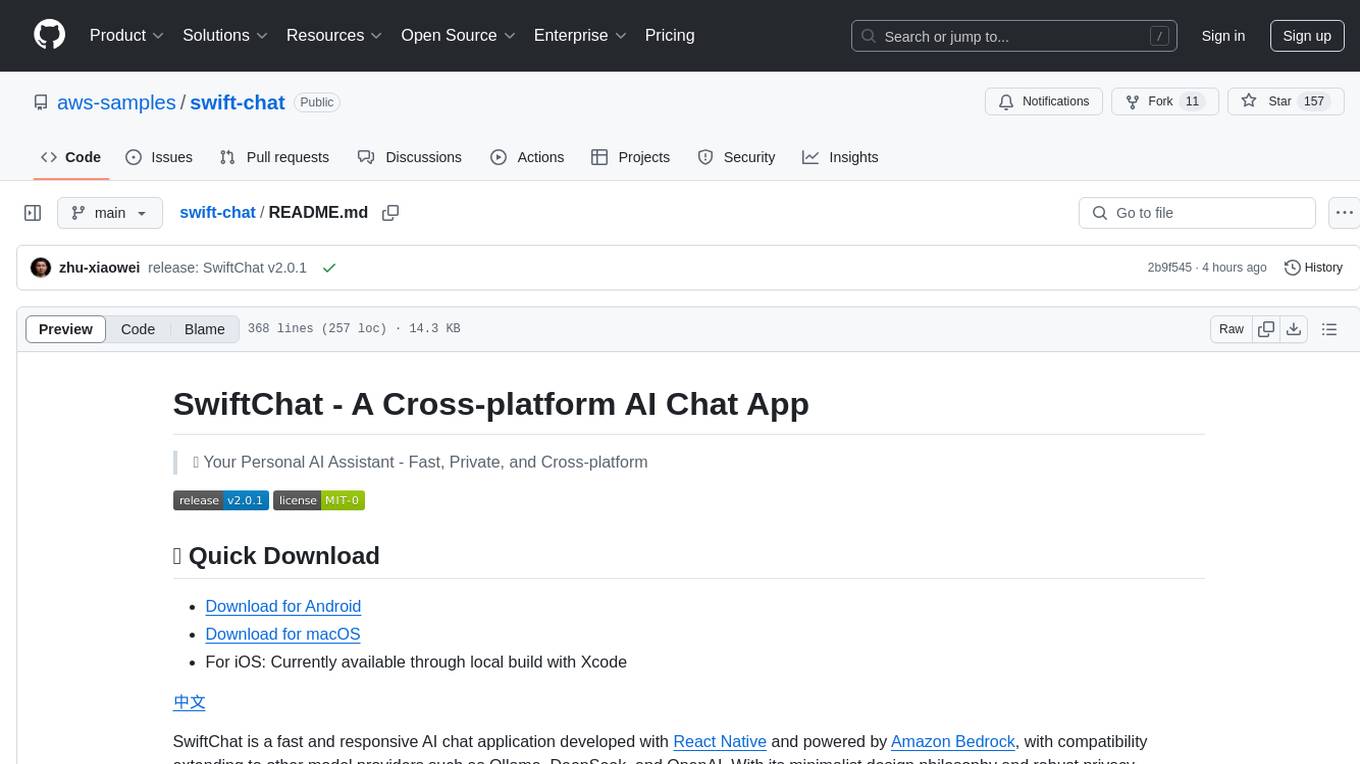Open Download for macOS link
This screenshot has width=1360, height=764.
tap(282, 634)
